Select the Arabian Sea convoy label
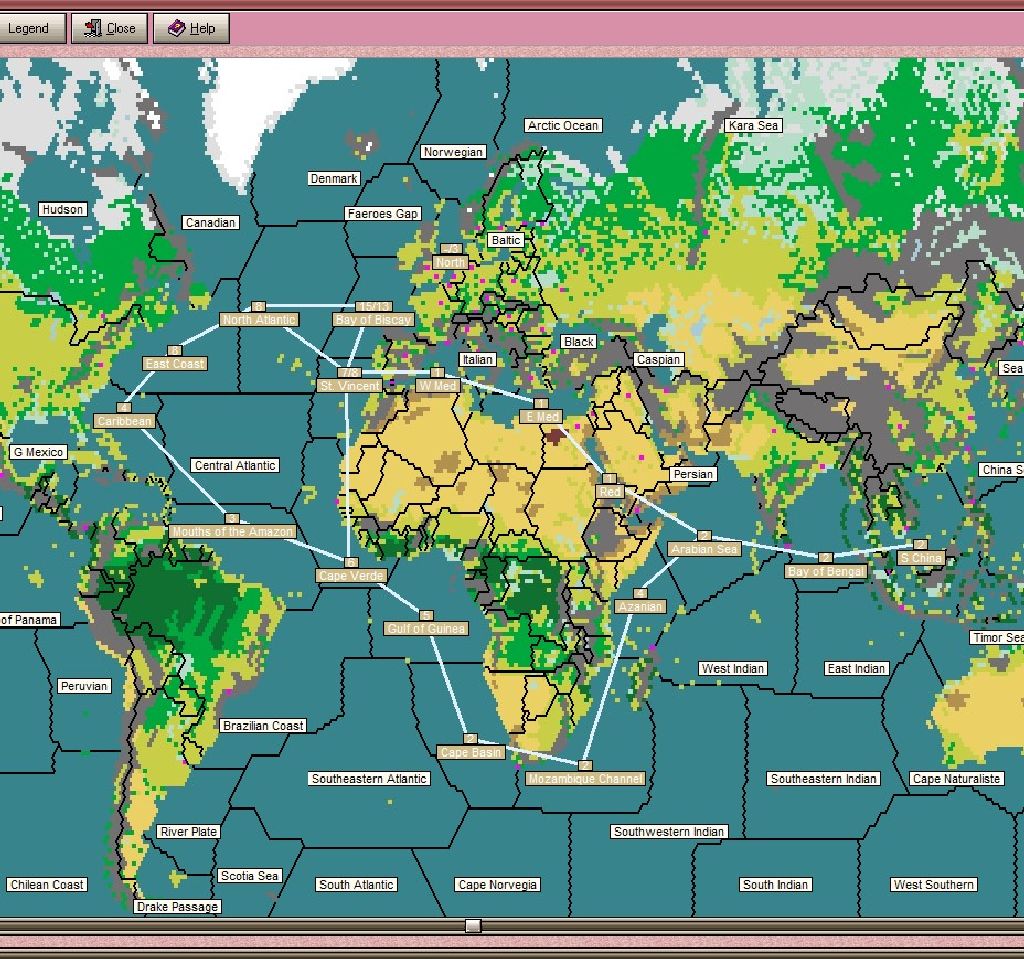The height and width of the screenshot is (959, 1024). click(704, 549)
